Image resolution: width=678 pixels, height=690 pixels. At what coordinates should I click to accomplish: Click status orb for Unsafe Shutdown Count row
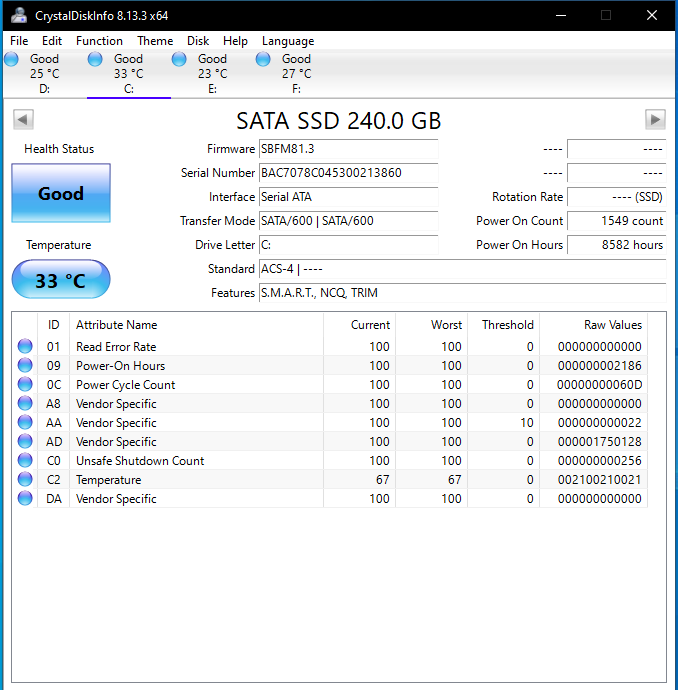25,460
